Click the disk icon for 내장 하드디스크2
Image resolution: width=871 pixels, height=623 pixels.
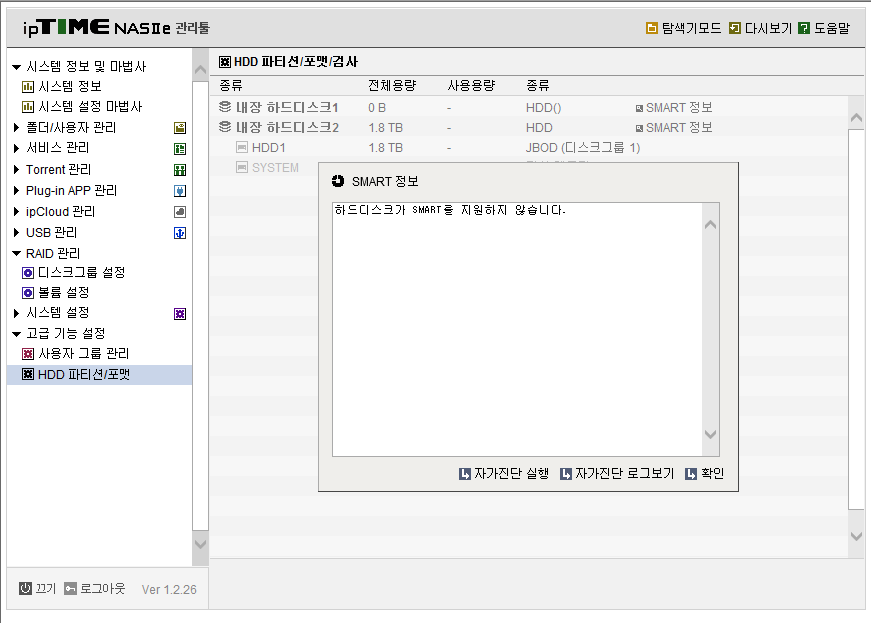click(225, 127)
